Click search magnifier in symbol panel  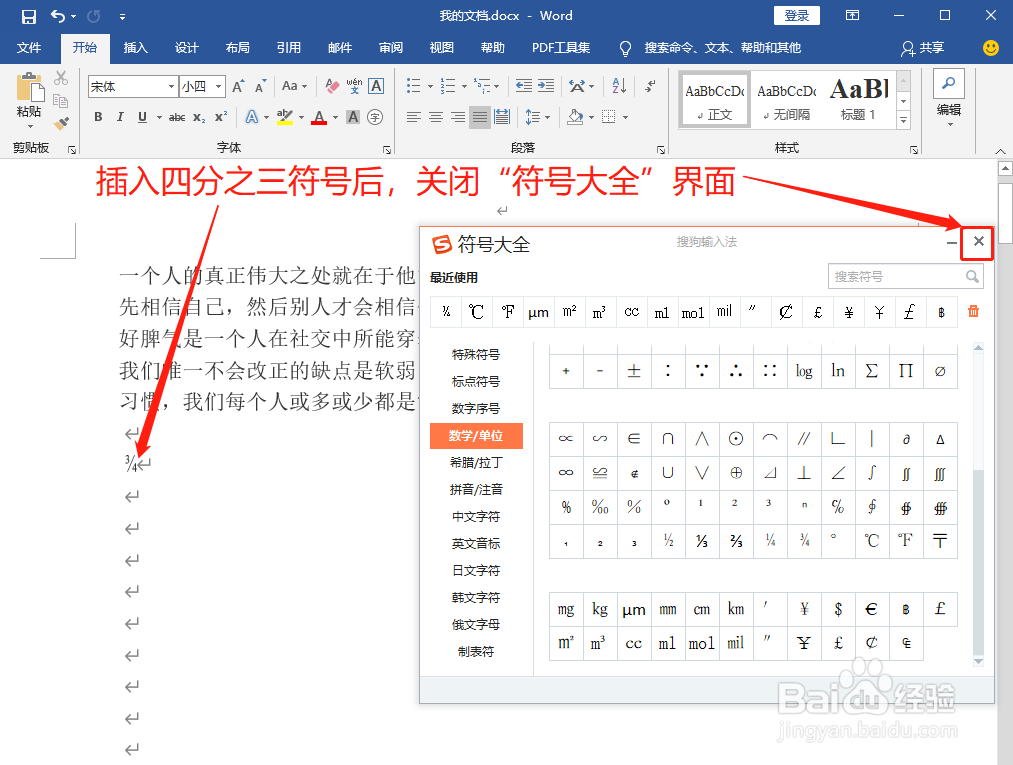point(972,277)
